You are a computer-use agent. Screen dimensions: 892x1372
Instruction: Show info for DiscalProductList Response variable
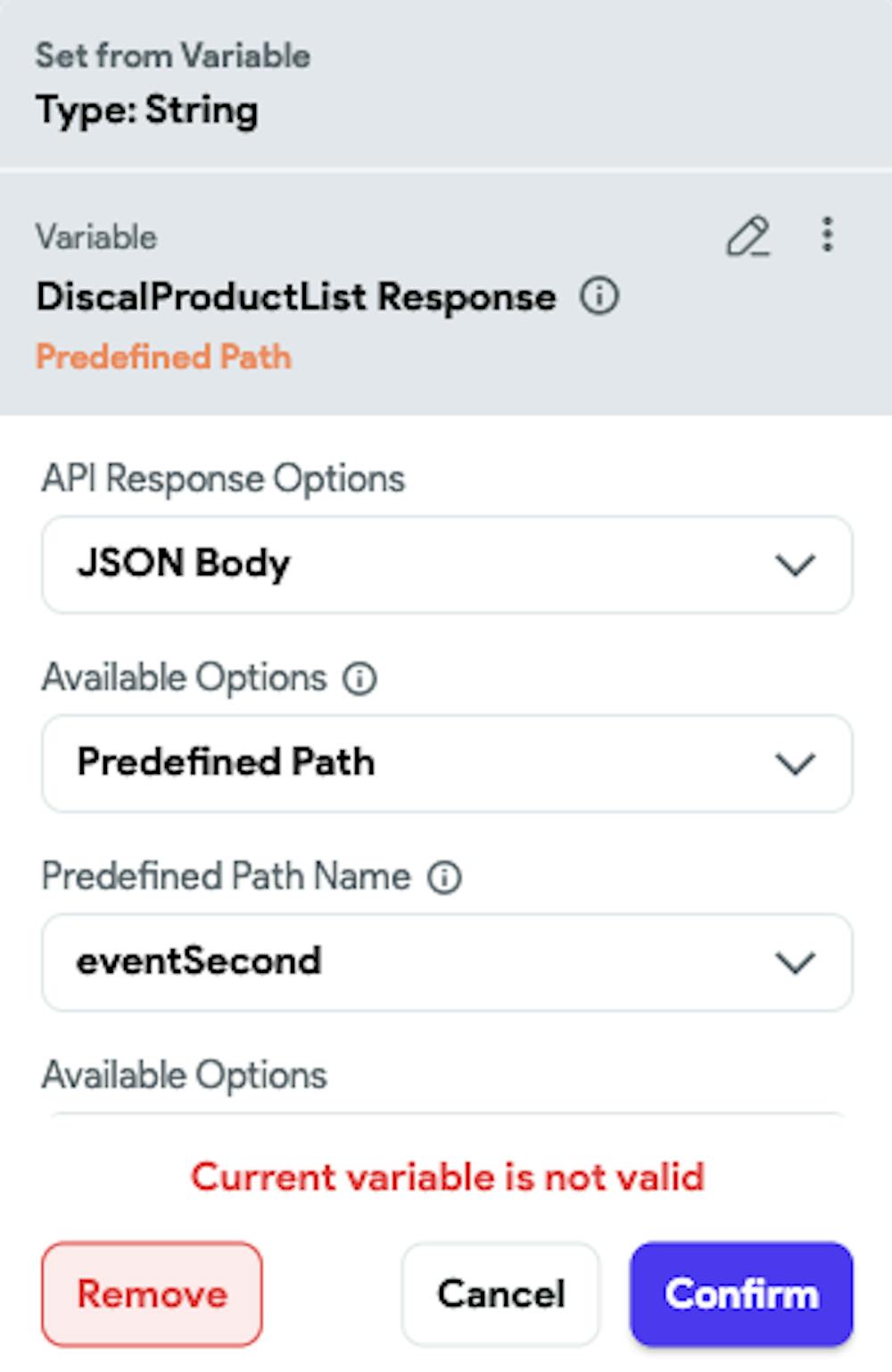[x=599, y=296]
